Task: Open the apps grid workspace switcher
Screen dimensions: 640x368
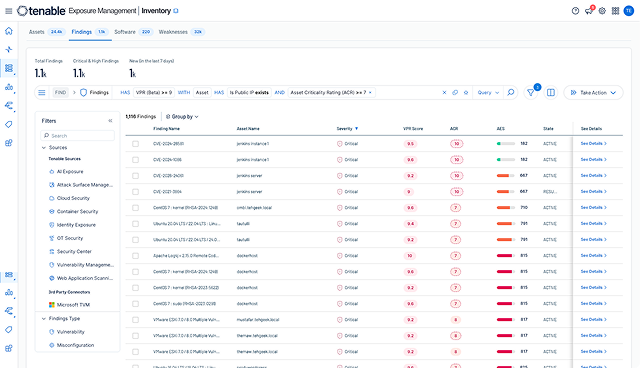Action: [616, 11]
